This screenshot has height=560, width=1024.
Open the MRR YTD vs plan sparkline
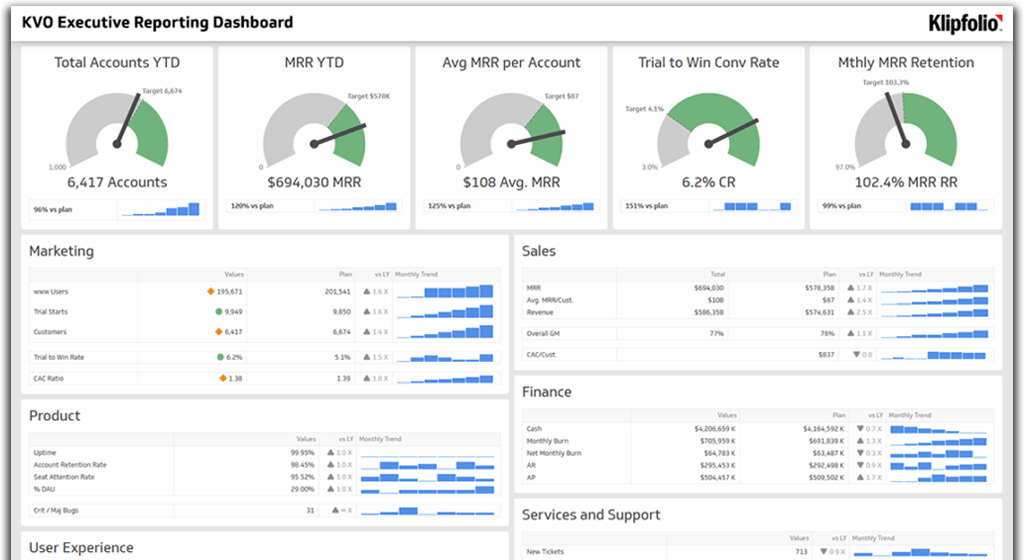(x=359, y=206)
